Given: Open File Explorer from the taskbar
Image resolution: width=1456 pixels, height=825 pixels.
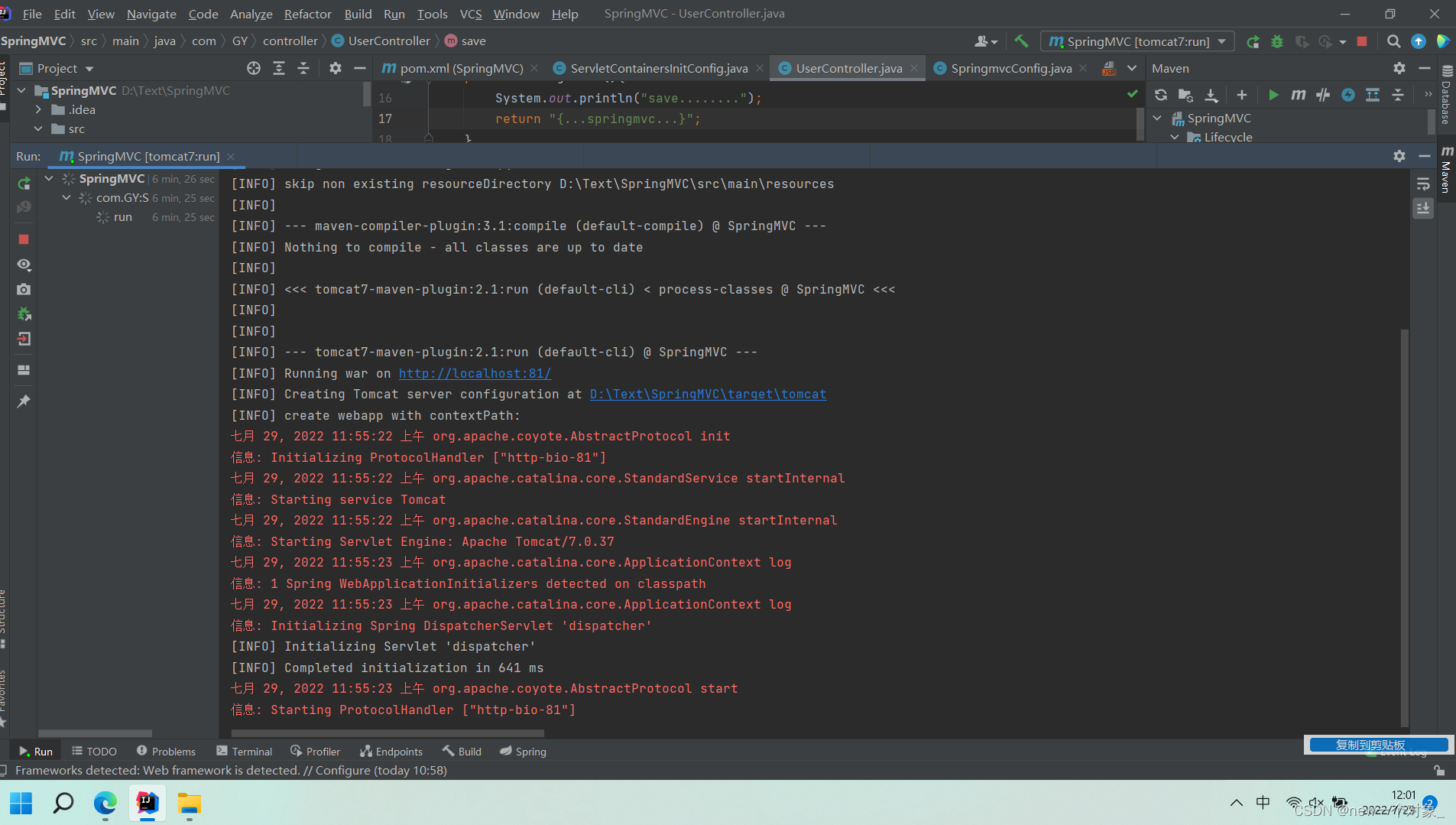Looking at the screenshot, I should 190,803.
